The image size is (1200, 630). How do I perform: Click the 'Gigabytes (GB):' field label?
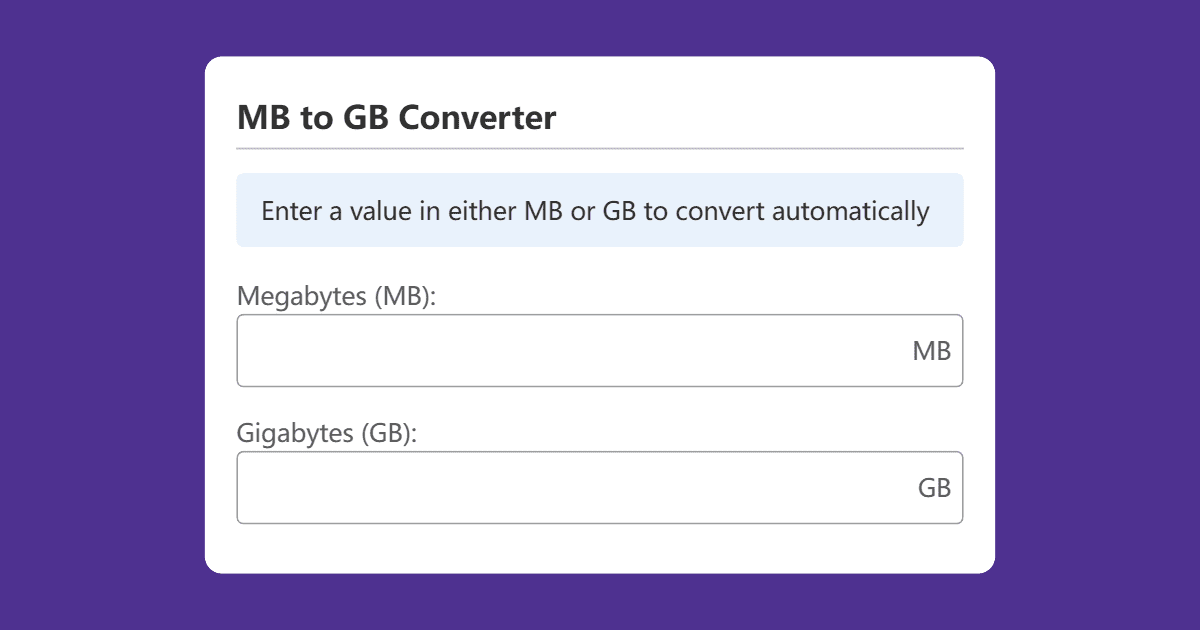coord(329,432)
